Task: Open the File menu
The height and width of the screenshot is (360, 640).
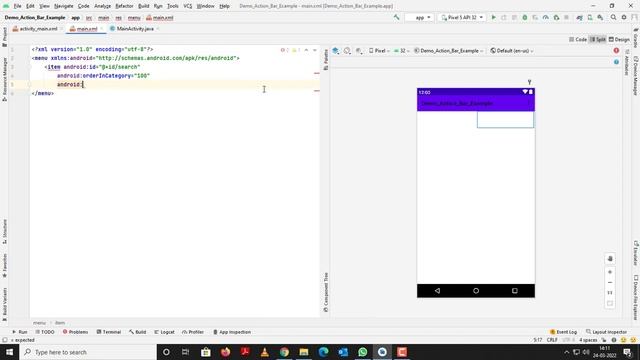Action: [17, 6]
